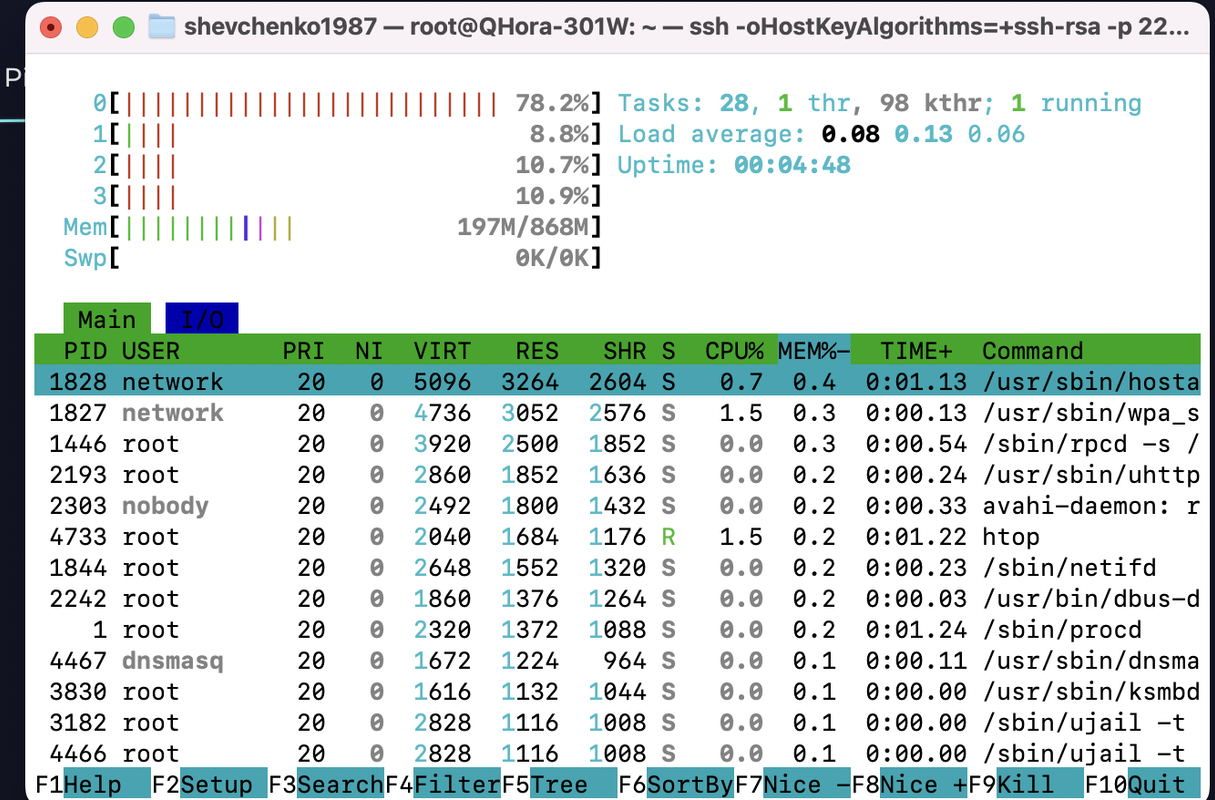Open F1 Help
The height and width of the screenshot is (800, 1215).
[x=92, y=784]
